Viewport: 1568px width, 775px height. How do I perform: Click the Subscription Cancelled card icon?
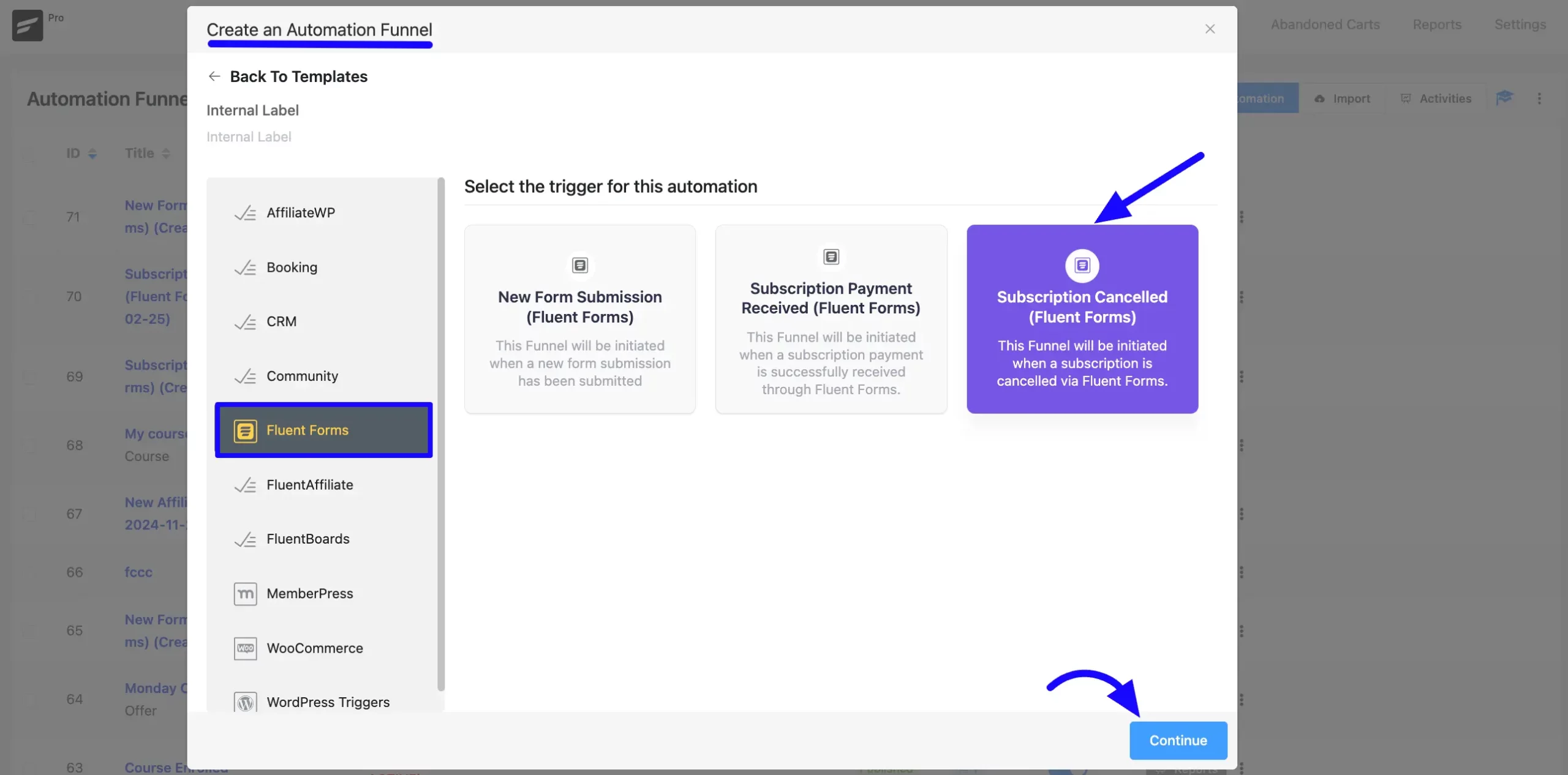tap(1082, 265)
